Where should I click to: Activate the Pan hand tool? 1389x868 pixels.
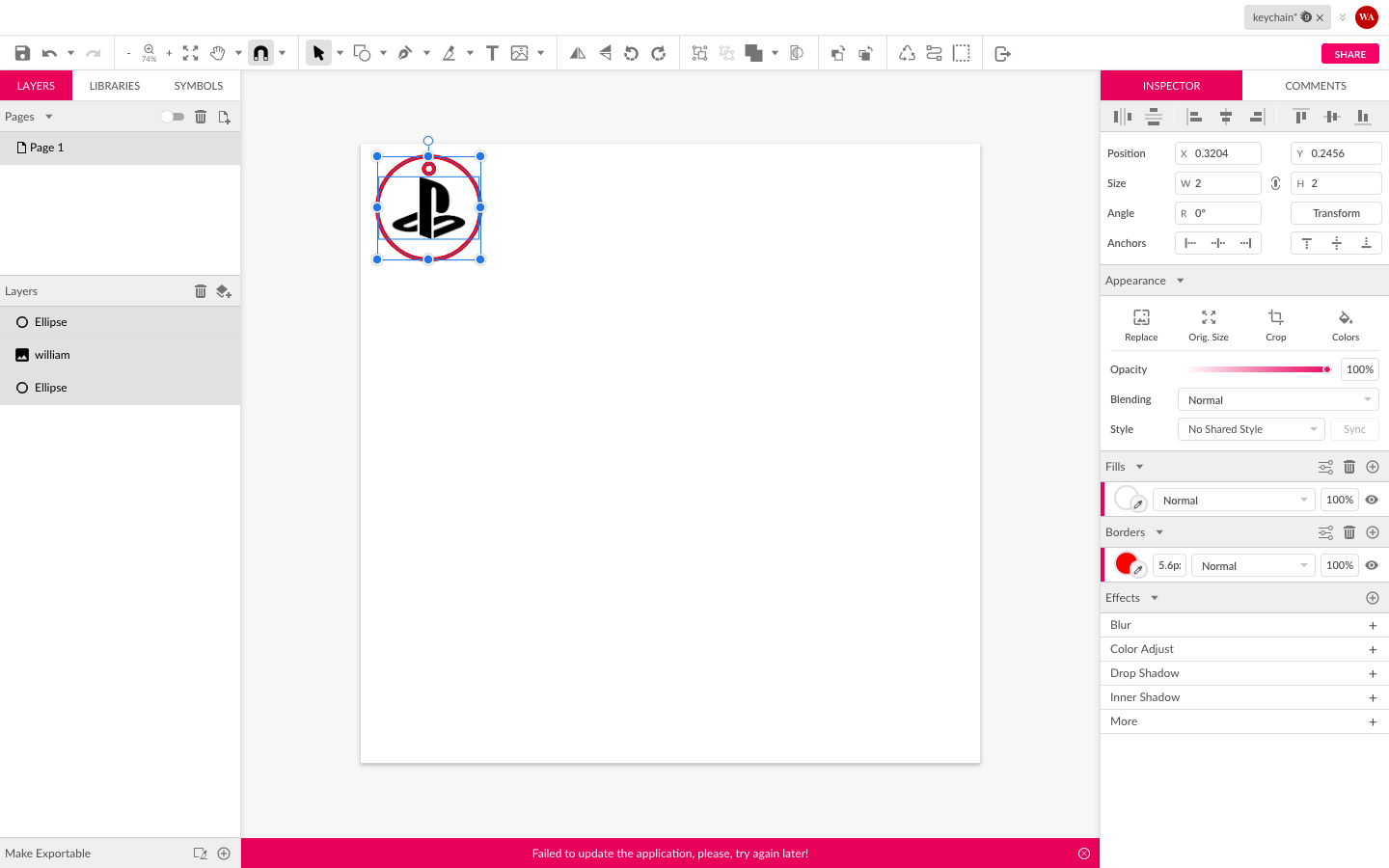(217, 53)
